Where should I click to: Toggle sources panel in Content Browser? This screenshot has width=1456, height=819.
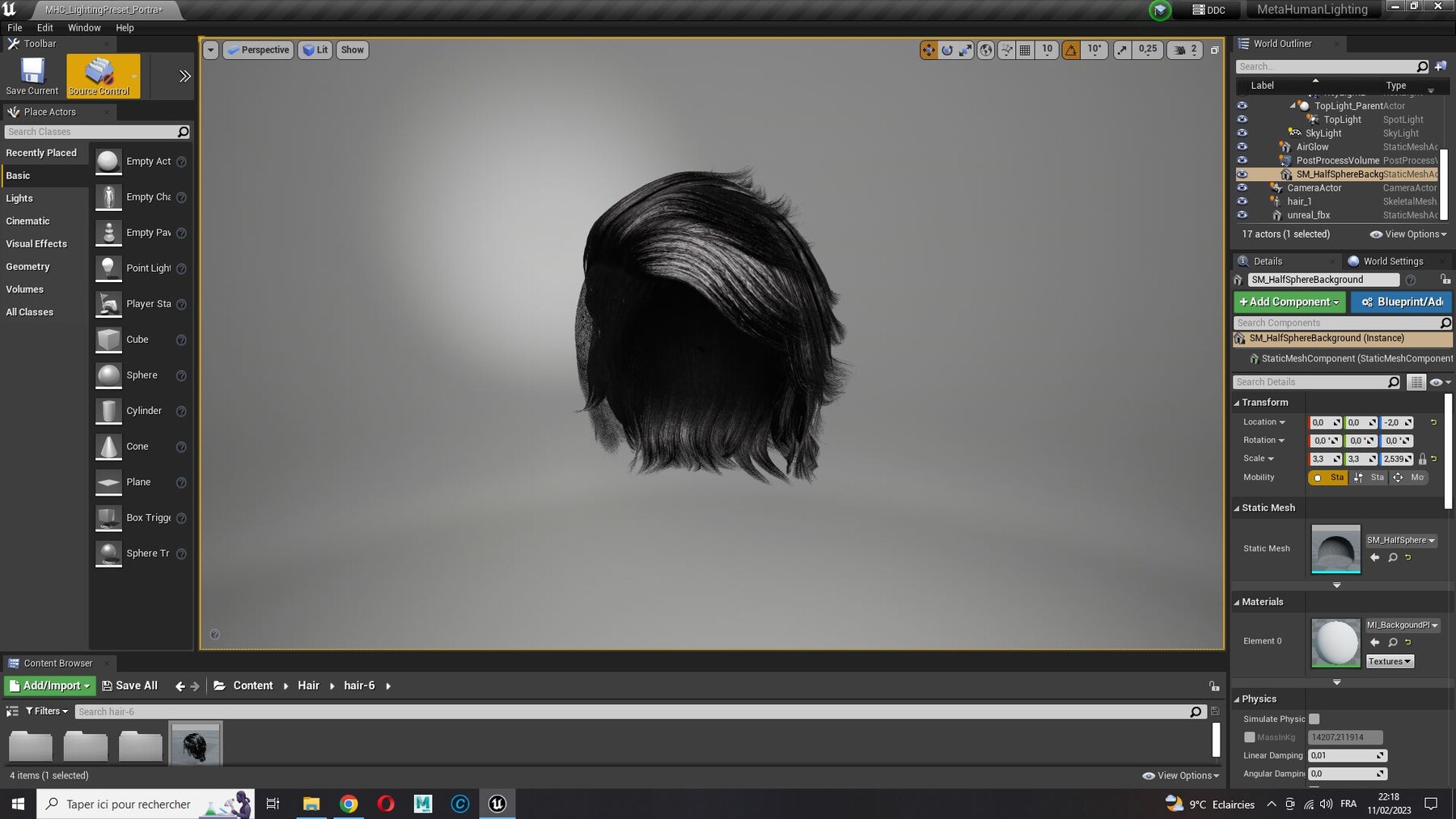coord(12,711)
